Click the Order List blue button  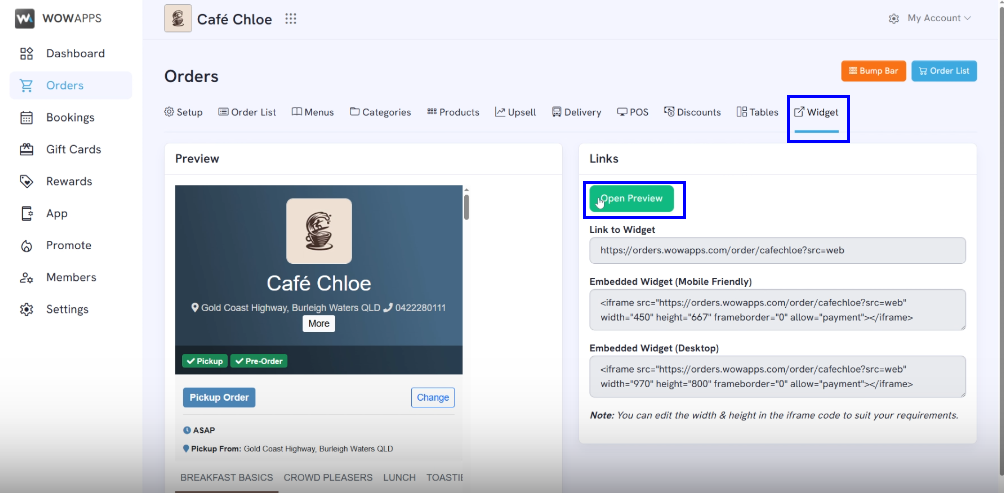click(944, 70)
